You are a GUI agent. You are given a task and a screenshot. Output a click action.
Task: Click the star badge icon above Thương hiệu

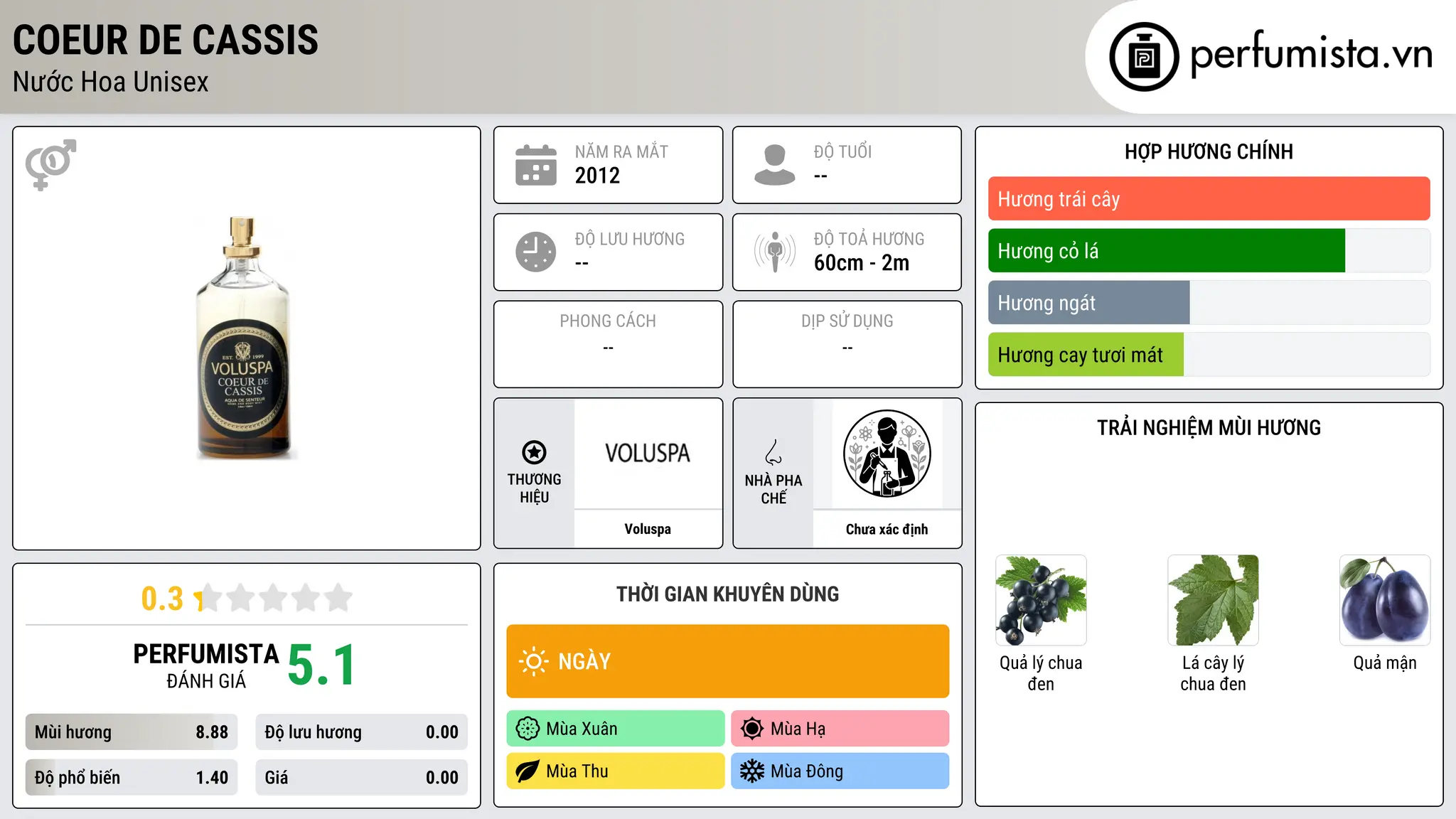click(x=534, y=452)
